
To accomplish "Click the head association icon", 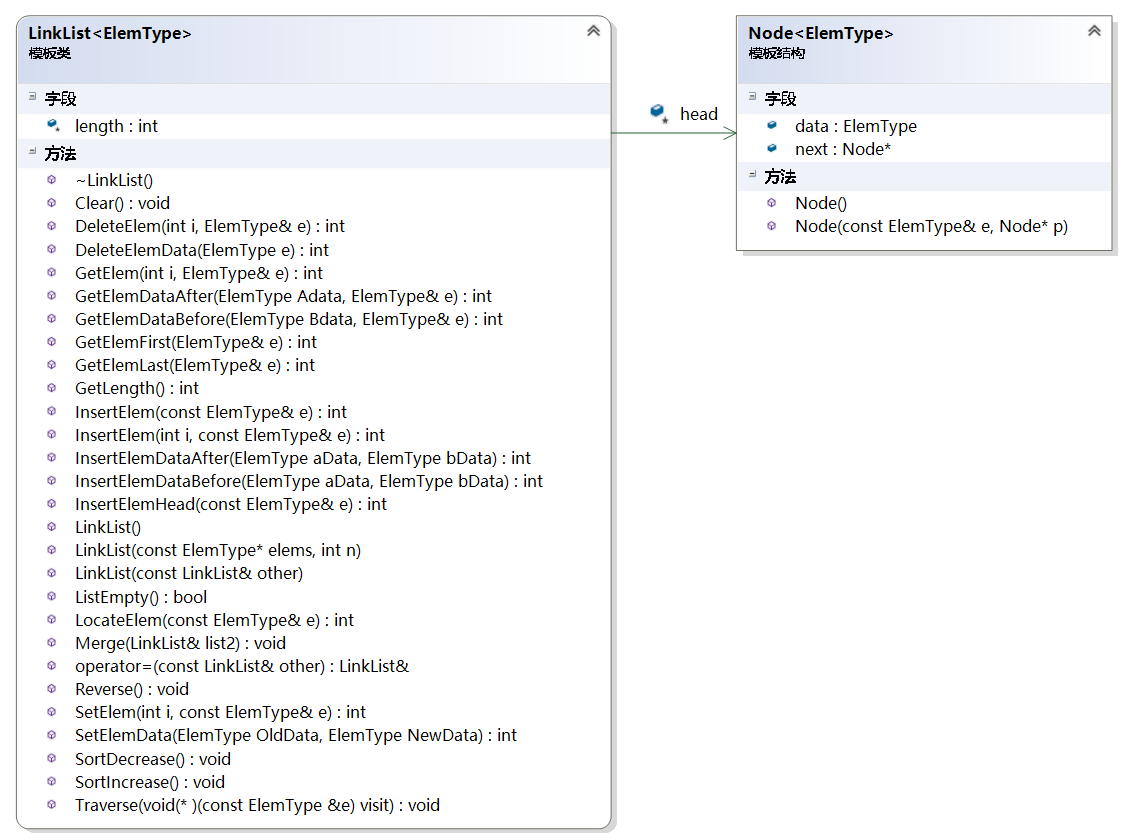I will pyautogui.click(x=658, y=113).
